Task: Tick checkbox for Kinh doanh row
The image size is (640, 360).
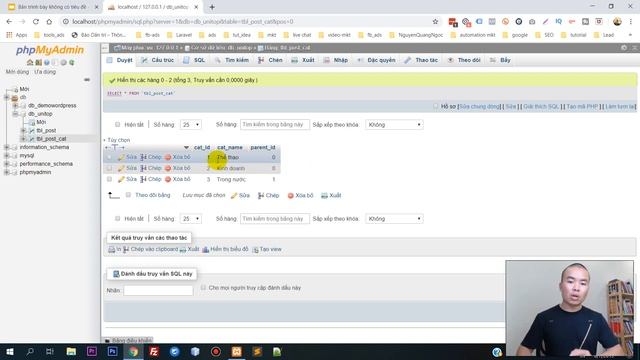Action: (109, 168)
